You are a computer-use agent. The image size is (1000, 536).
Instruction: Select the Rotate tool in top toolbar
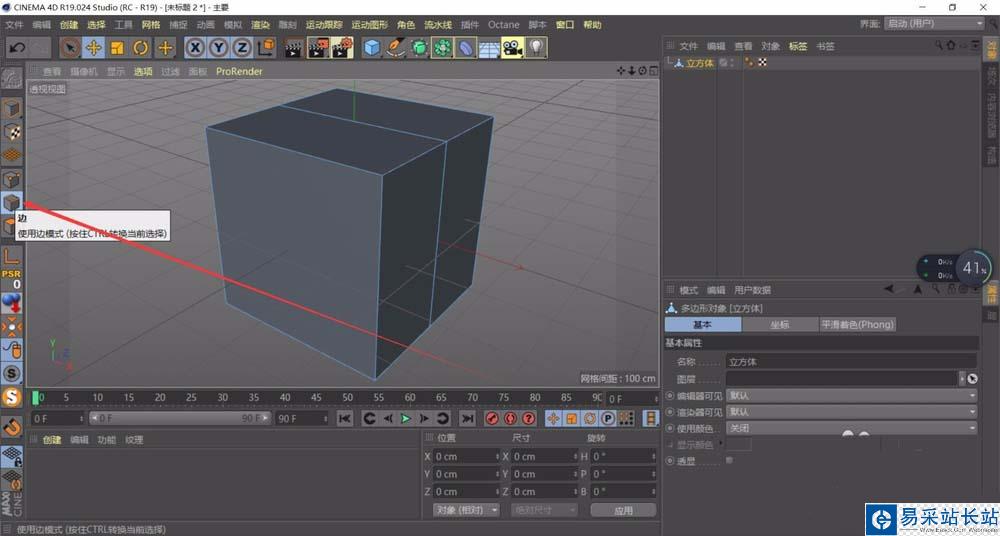(141, 47)
